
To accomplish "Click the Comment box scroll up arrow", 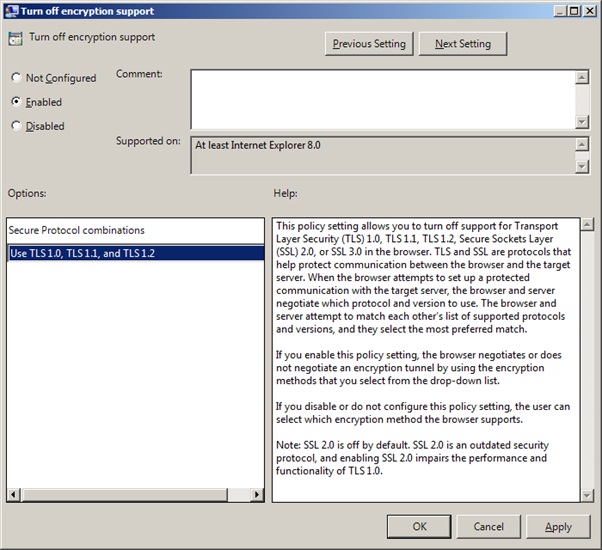I will (582, 76).
